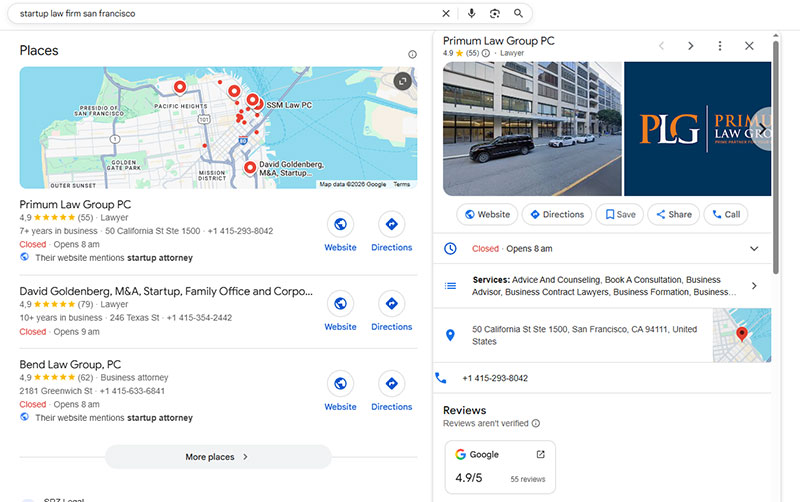
Task: Open the David Goldenberg listing title
Action: tap(166, 291)
